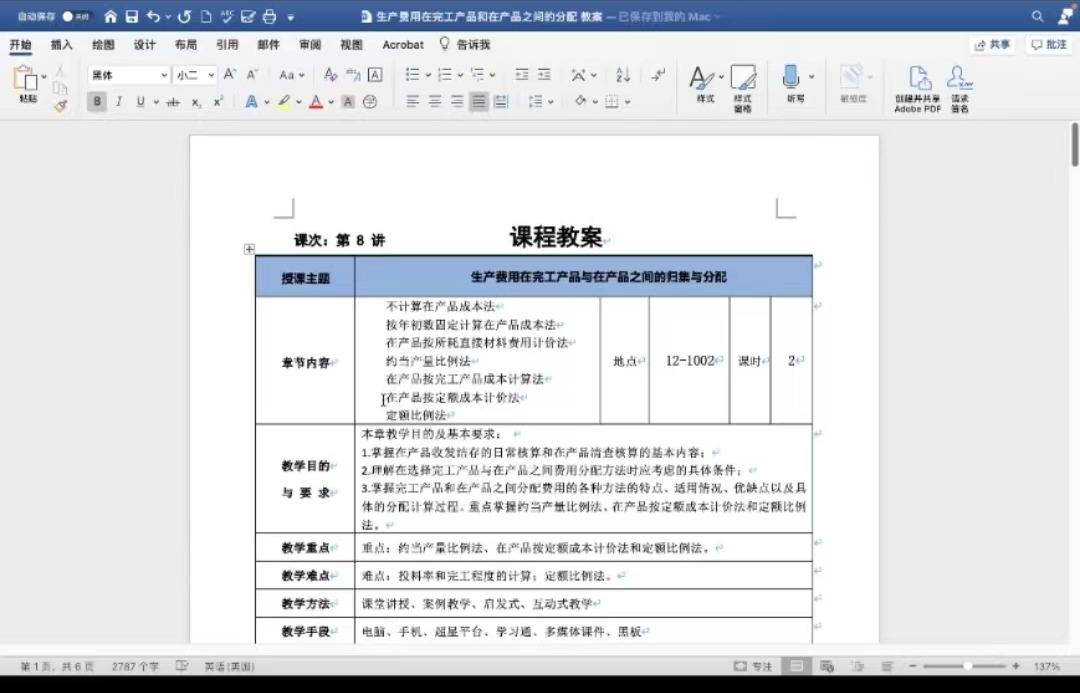Click the 批注 (Comments) button

click(1049, 45)
